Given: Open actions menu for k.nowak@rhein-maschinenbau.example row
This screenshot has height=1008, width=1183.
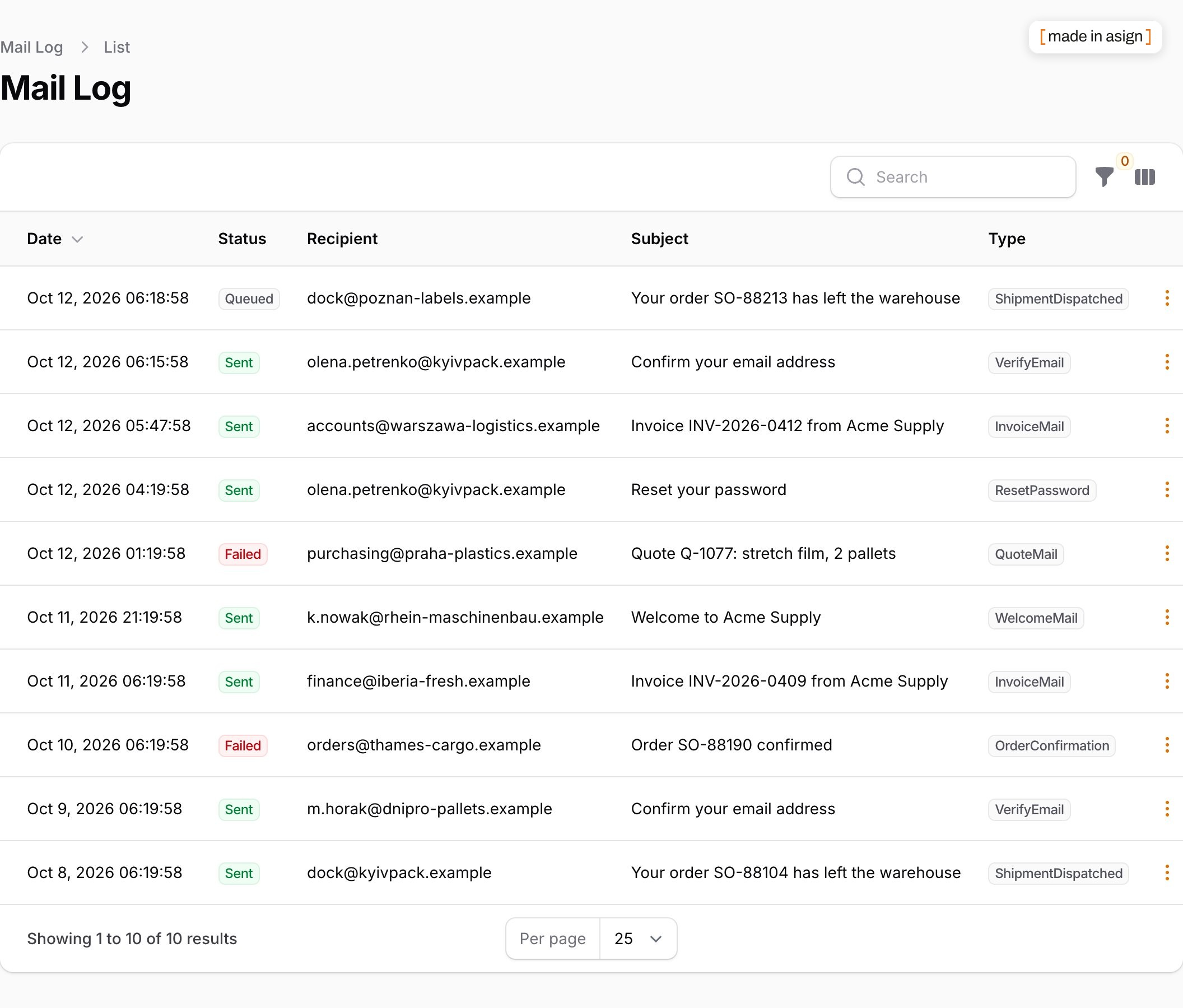Looking at the screenshot, I should coord(1166,618).
